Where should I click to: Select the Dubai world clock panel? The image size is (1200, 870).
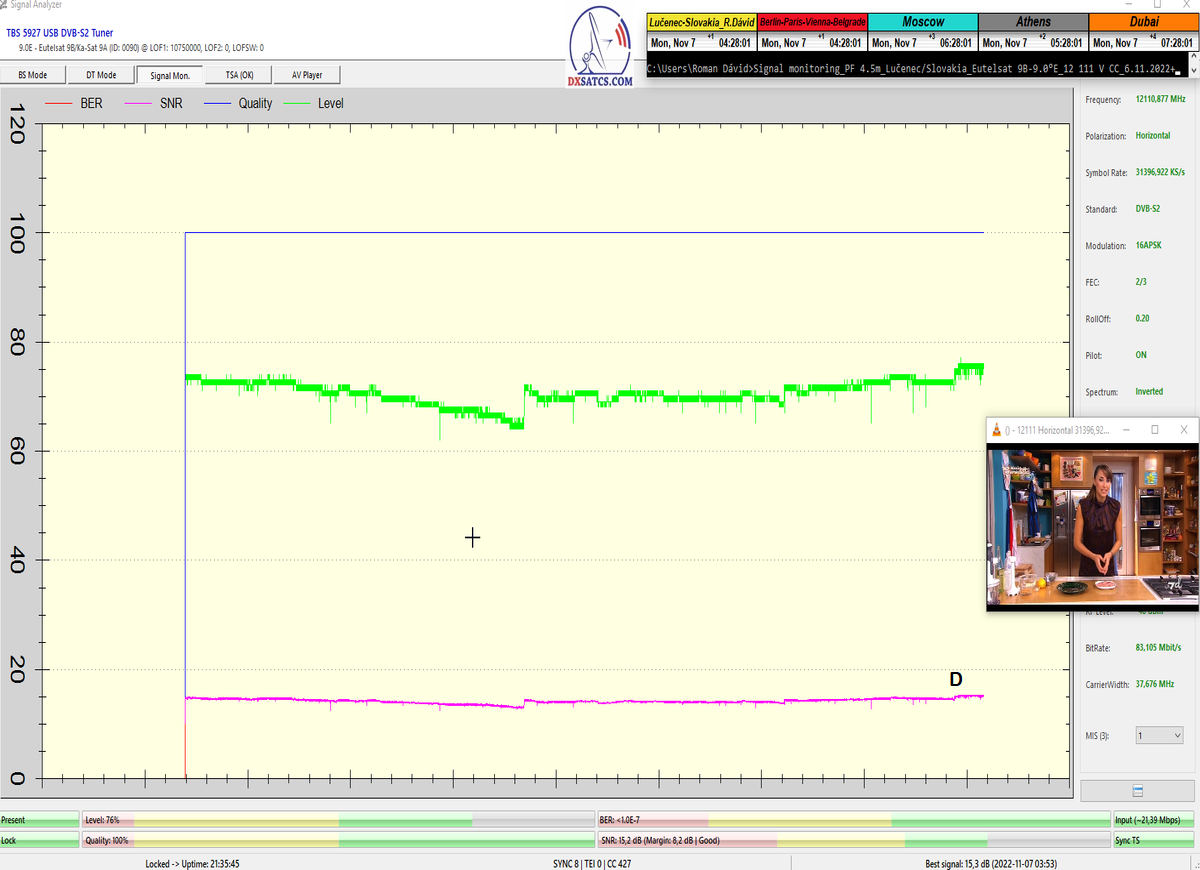tap(1143, 32)
